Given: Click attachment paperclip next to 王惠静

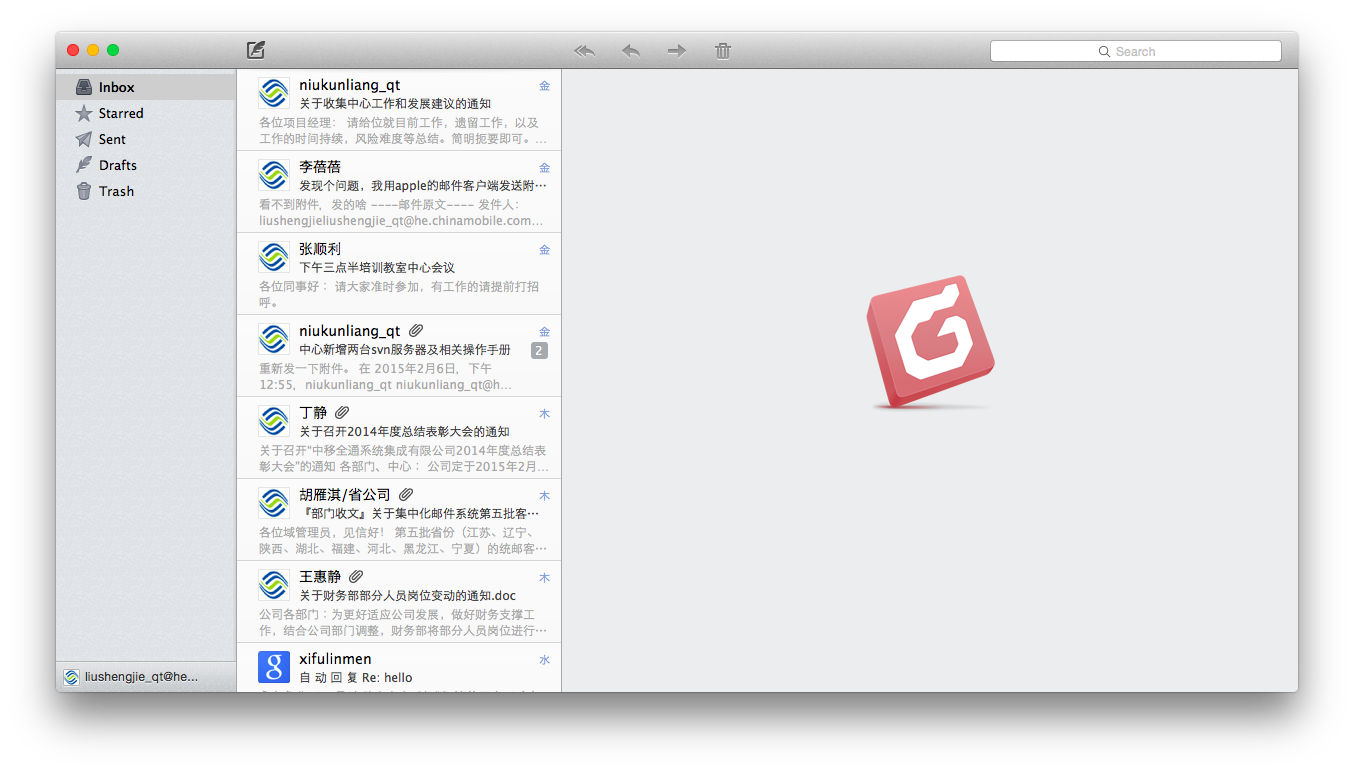Looking at the screenshot, I should click(356, 577).
